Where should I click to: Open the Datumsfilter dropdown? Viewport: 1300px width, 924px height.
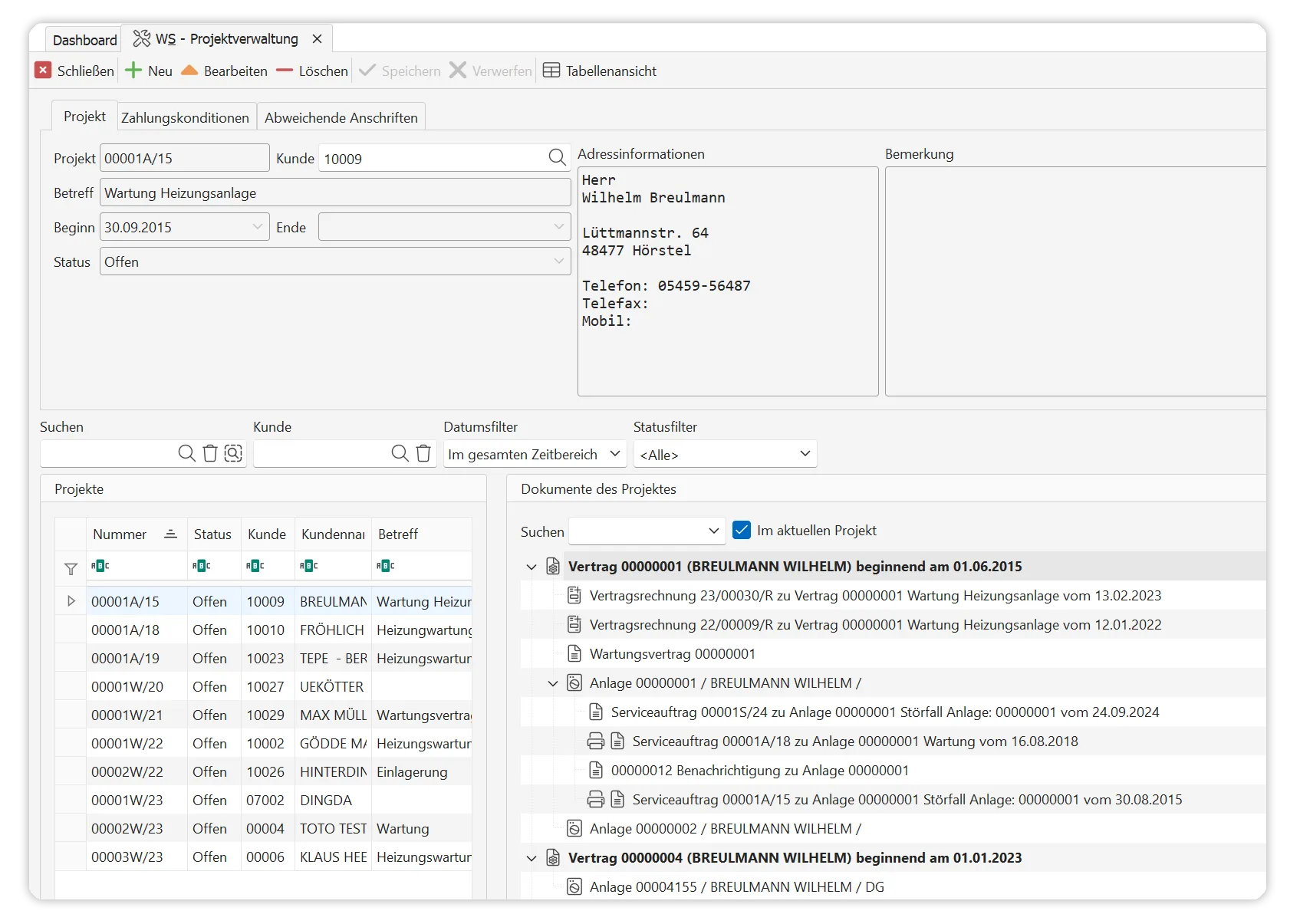click(x=535, y=454)
